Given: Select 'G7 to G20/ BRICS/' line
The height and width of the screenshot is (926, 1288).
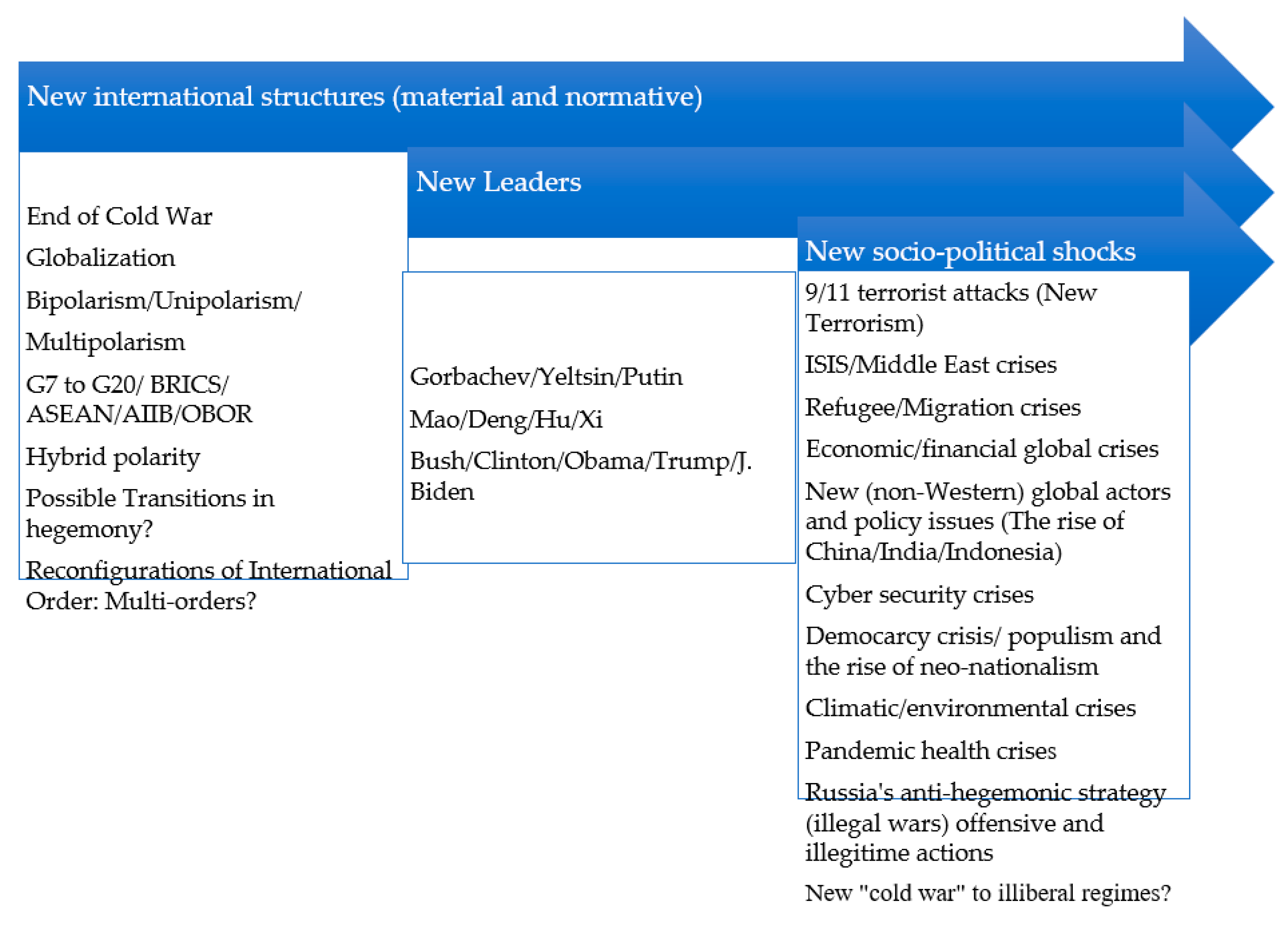Looking at the screenshot, I should 127,385.
